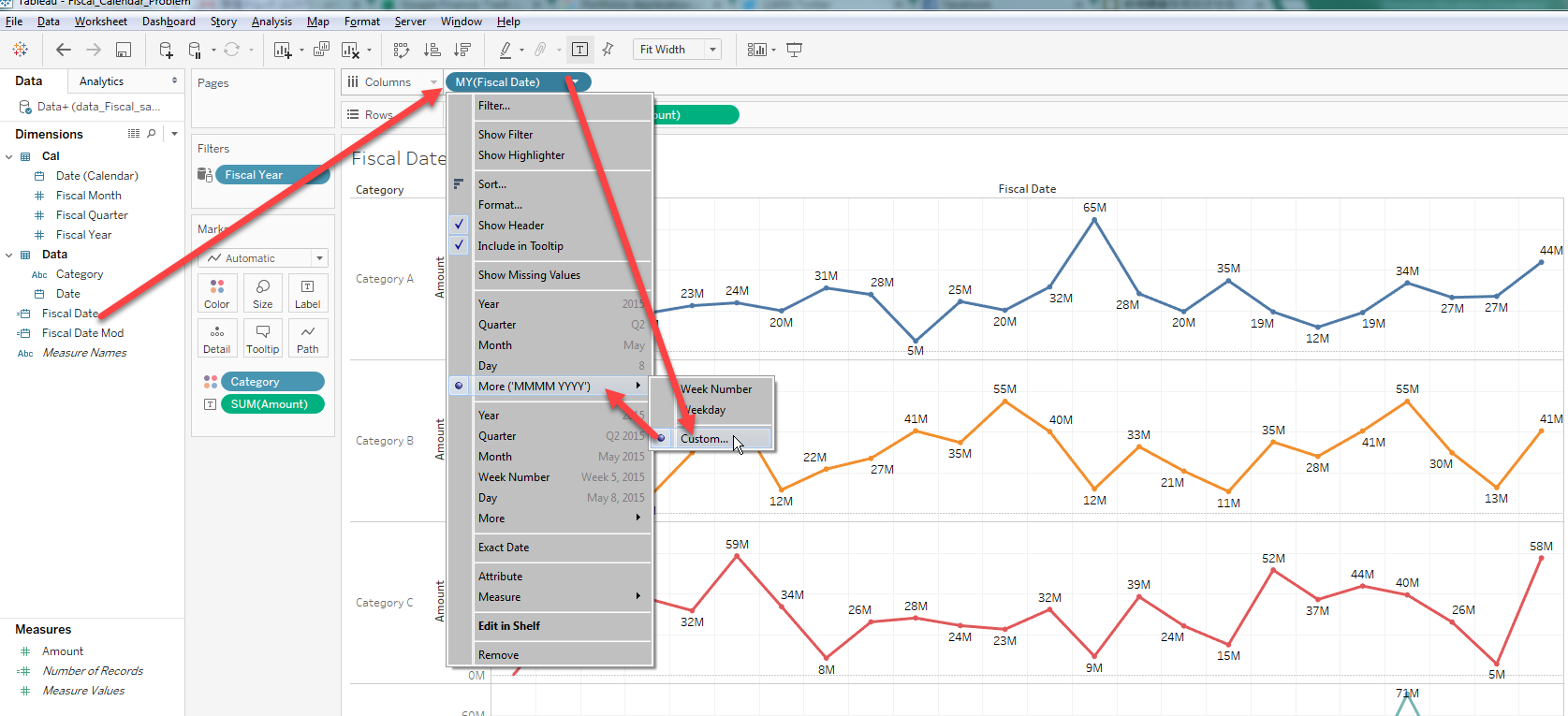Open Size on the Marks card
The width and height of the screenshot is (1568, 716).
click(263, 294)
